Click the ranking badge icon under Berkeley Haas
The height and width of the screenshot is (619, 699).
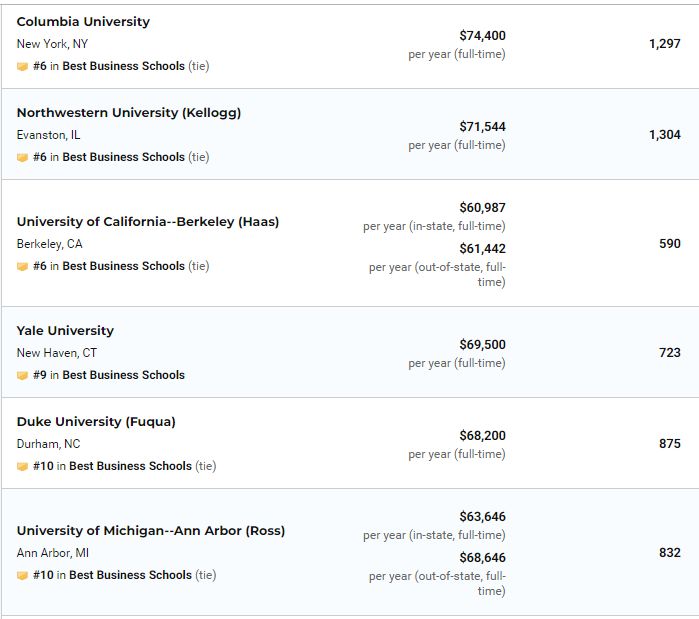[22, 266]
